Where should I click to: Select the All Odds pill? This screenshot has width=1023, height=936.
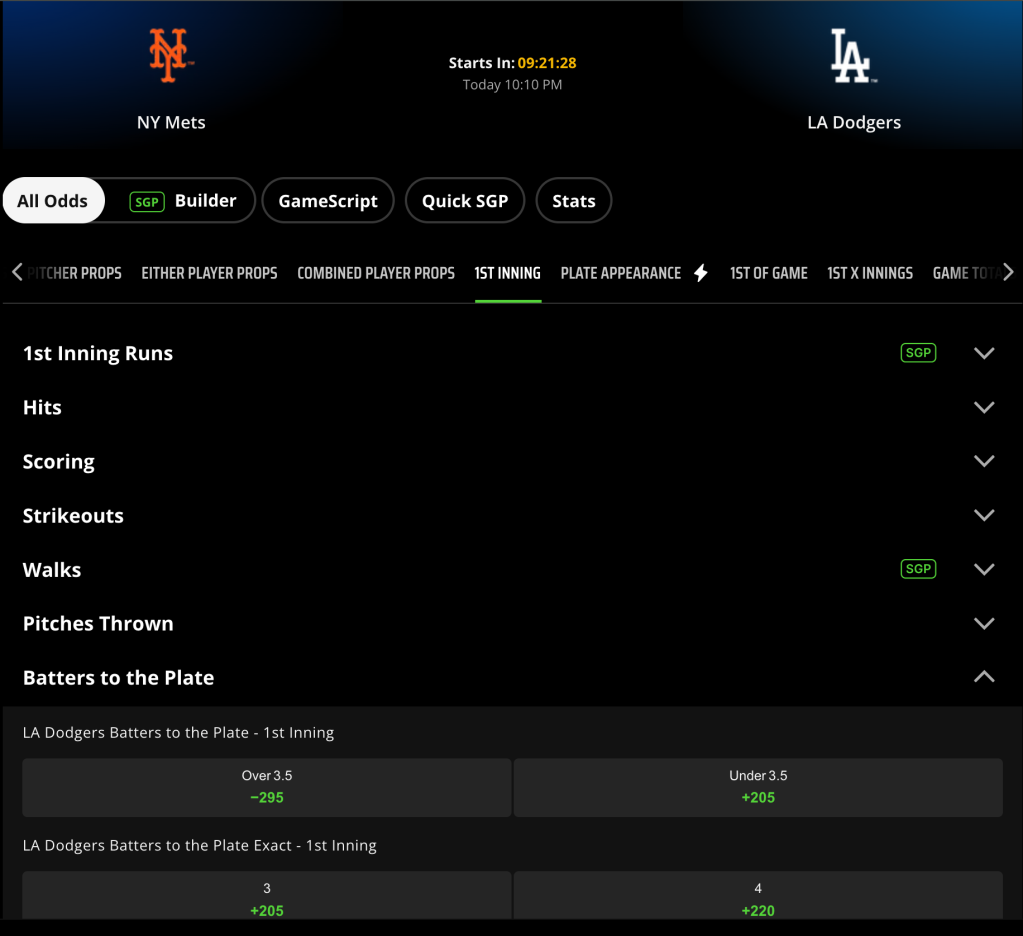[x=53, y=200]
